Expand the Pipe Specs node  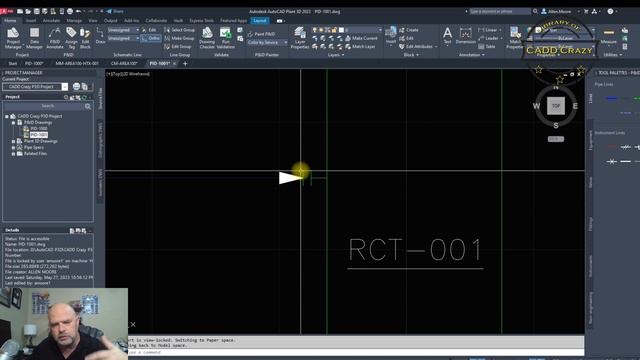[x=13, y=147]
